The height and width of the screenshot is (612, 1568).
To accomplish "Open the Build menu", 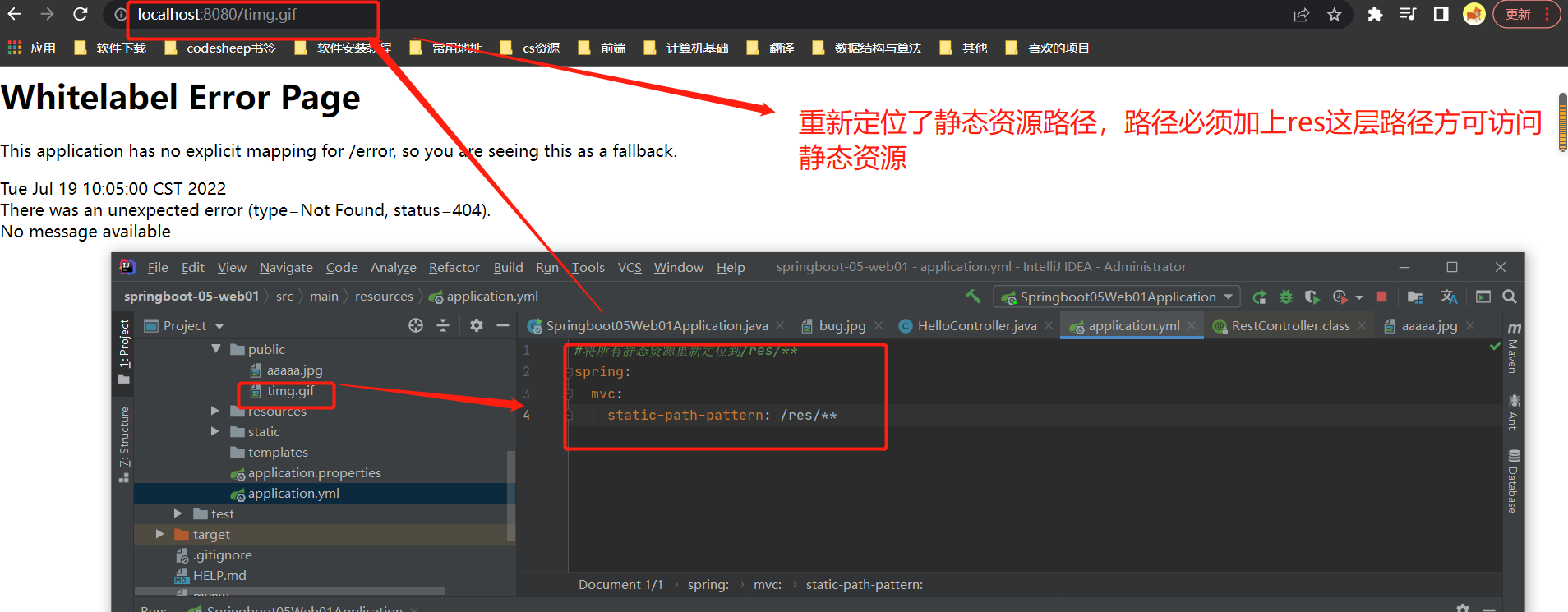I will coord(508,268).
